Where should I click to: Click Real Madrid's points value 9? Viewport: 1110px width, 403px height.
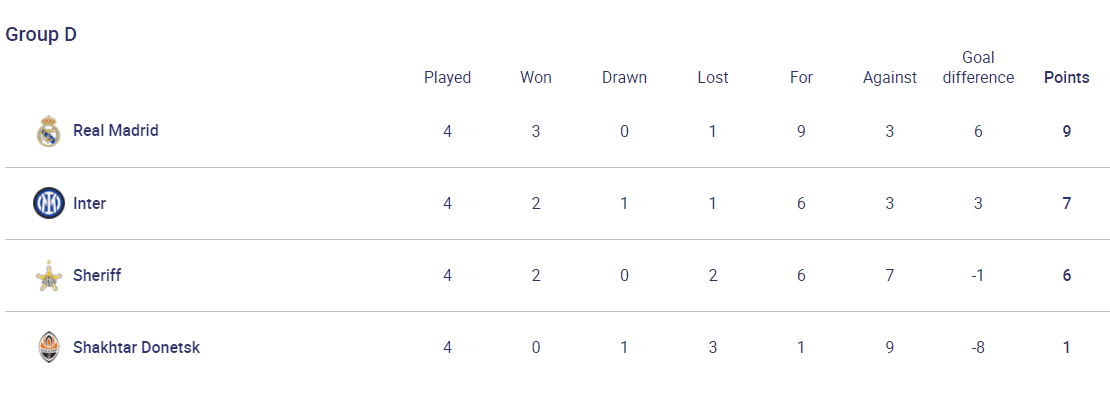coord(1067,131)
